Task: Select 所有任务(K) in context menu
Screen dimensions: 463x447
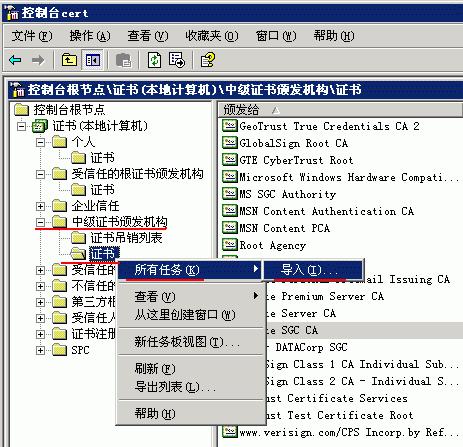Action: (191, 270)
